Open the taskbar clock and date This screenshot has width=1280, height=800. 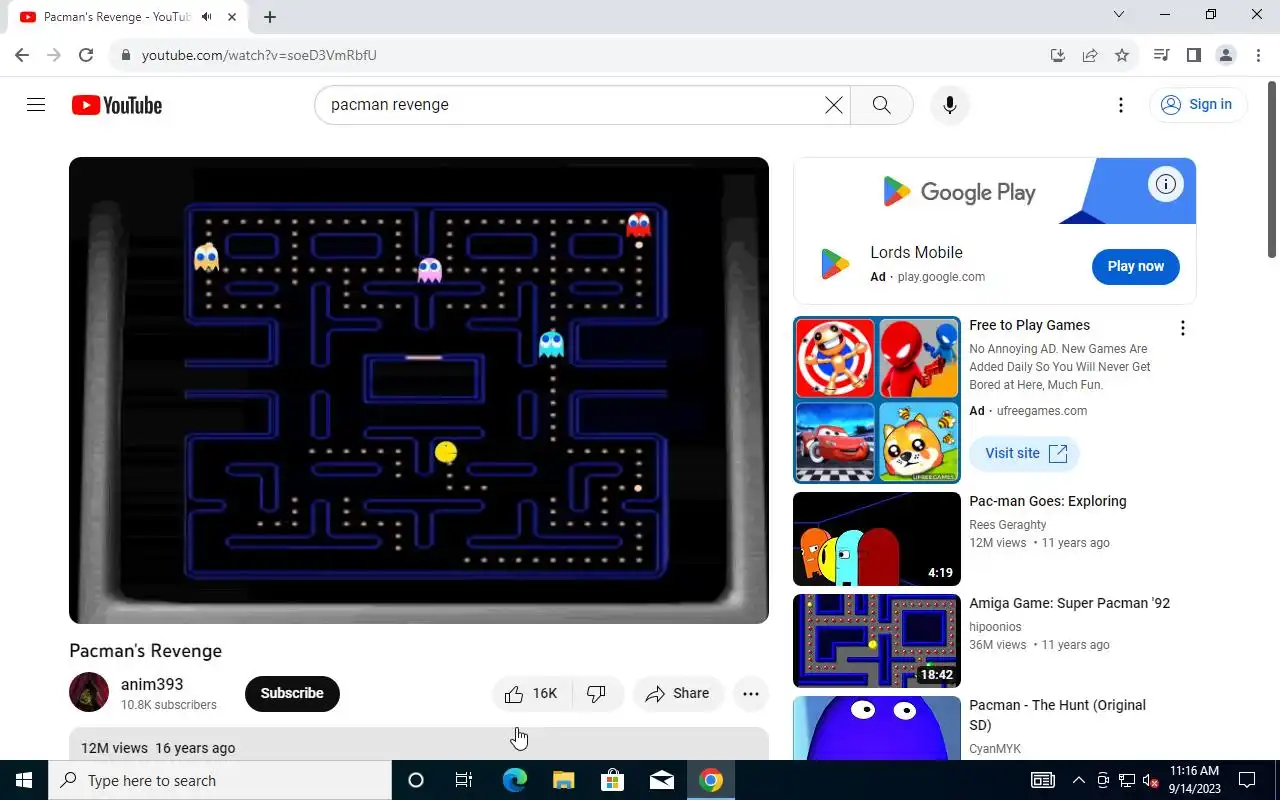click(x=1194, y=780)
